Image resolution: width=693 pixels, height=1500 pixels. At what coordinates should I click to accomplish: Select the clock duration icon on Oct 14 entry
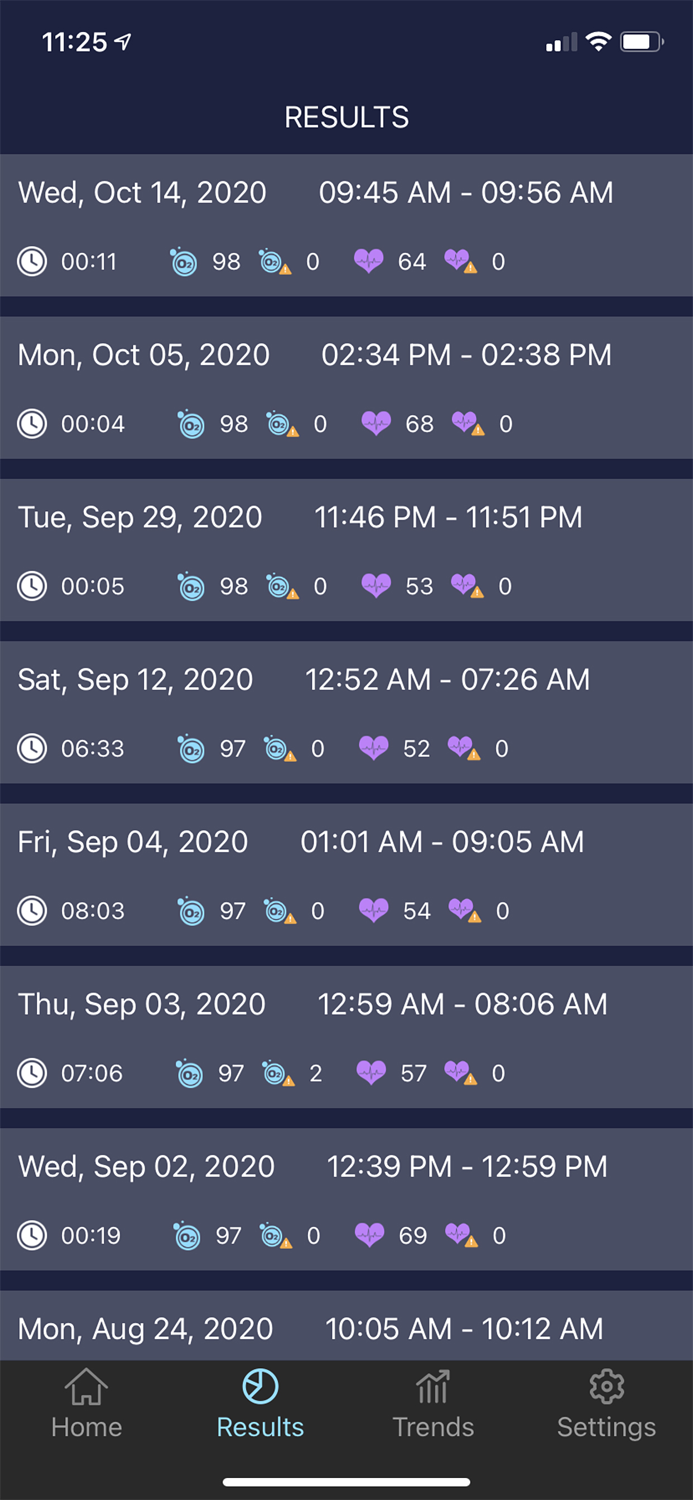pyautogui.click(x=31, y=261)
